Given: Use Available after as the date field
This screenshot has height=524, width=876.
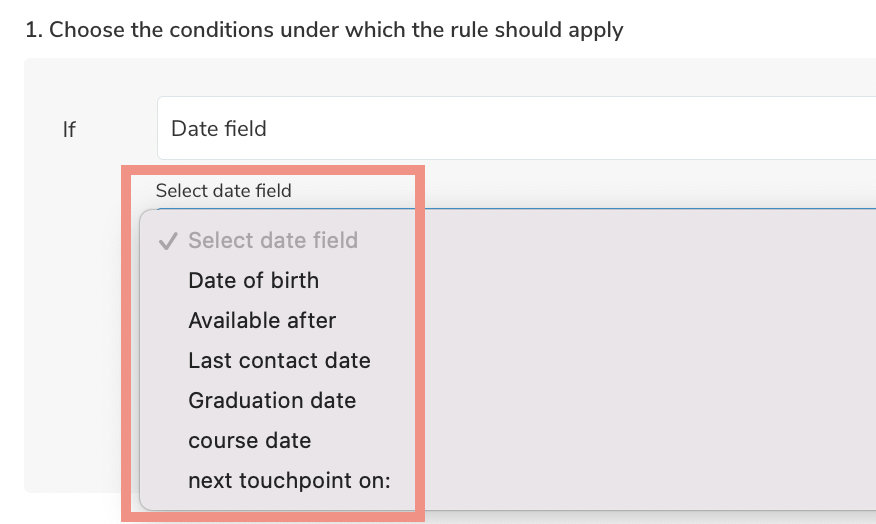Looking at the screenshot, I should [262, 320].
